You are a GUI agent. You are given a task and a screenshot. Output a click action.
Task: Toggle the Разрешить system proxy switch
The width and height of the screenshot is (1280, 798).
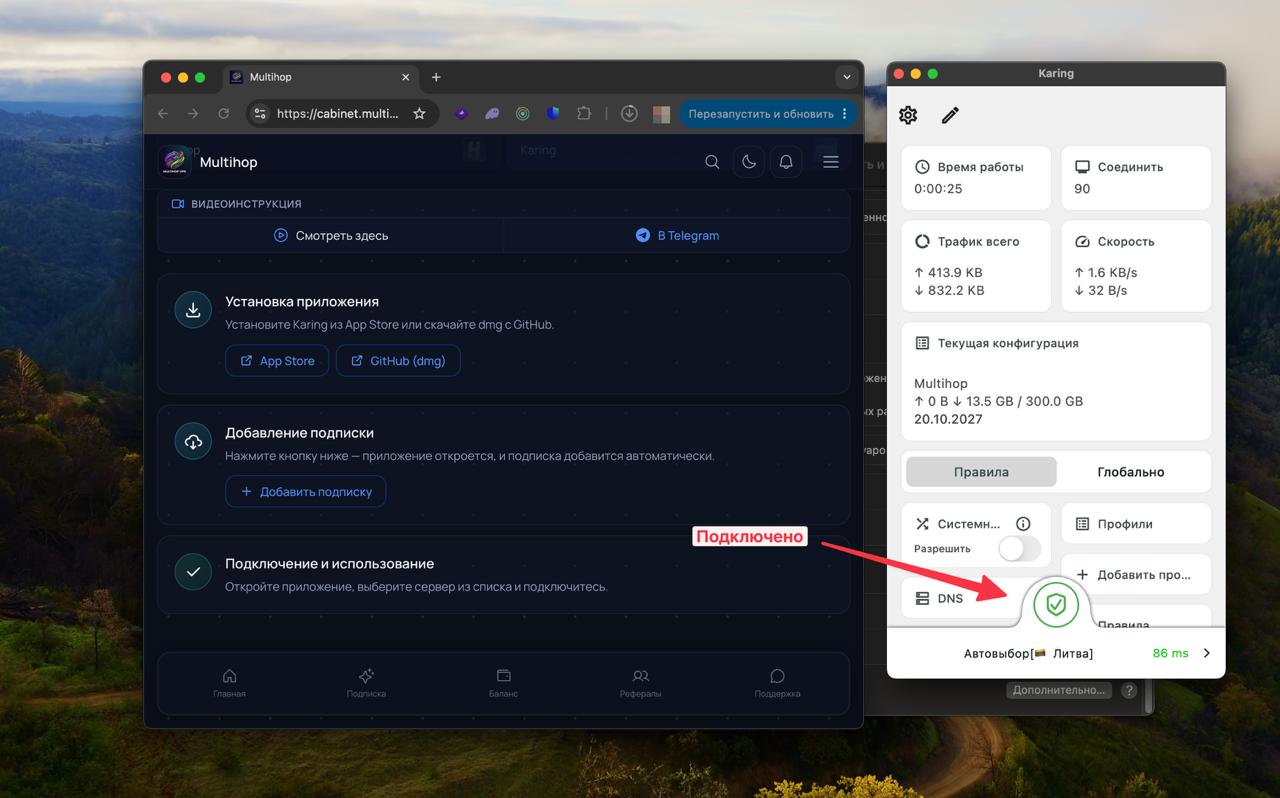pyautogui.click(x=1019, y=549)
